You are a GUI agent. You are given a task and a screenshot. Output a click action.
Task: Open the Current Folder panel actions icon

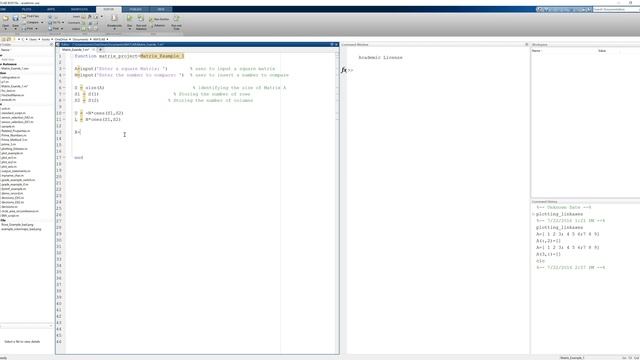pos(51,44)
